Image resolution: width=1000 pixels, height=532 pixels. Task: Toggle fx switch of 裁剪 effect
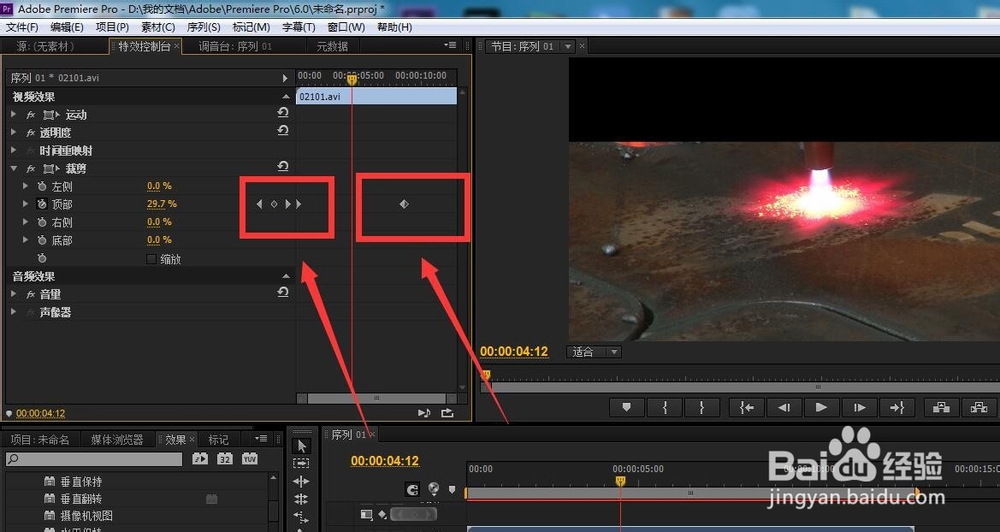pyautogui.click(x=31, y=168)
